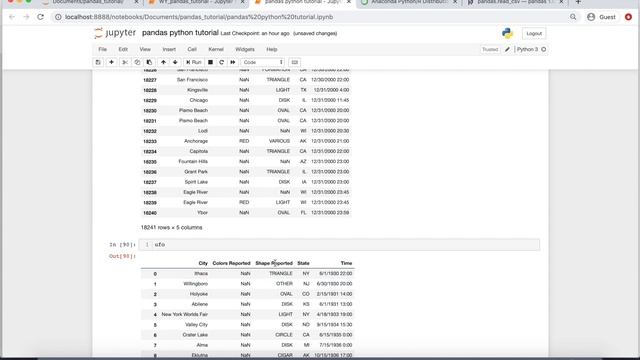Move selected cell up arrow
This screenshot has width=640, height=360.
tap(163, 62)
